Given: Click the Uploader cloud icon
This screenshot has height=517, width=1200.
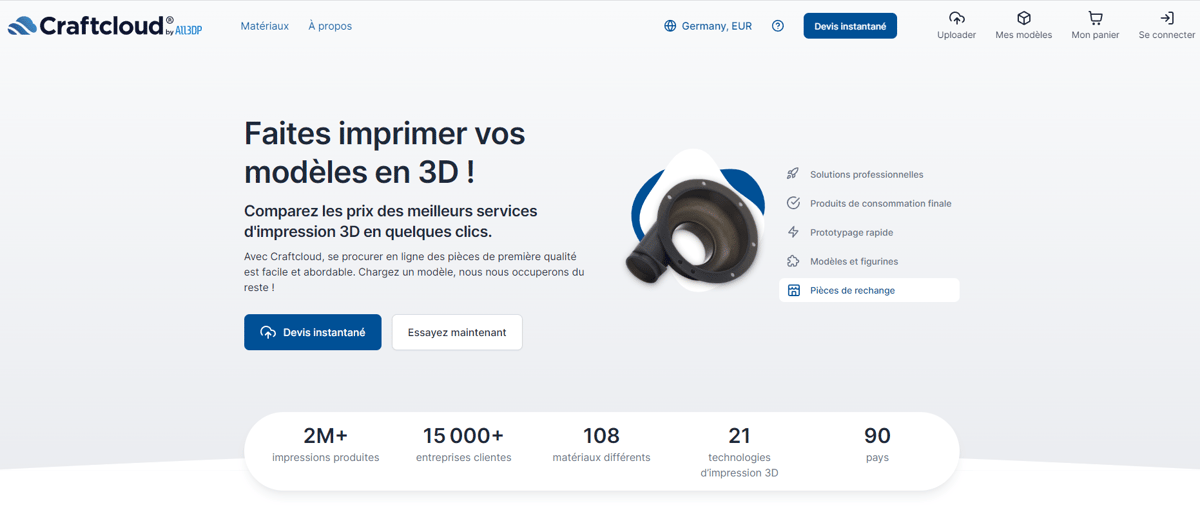Looking at the screenshot, I should 956,18.
